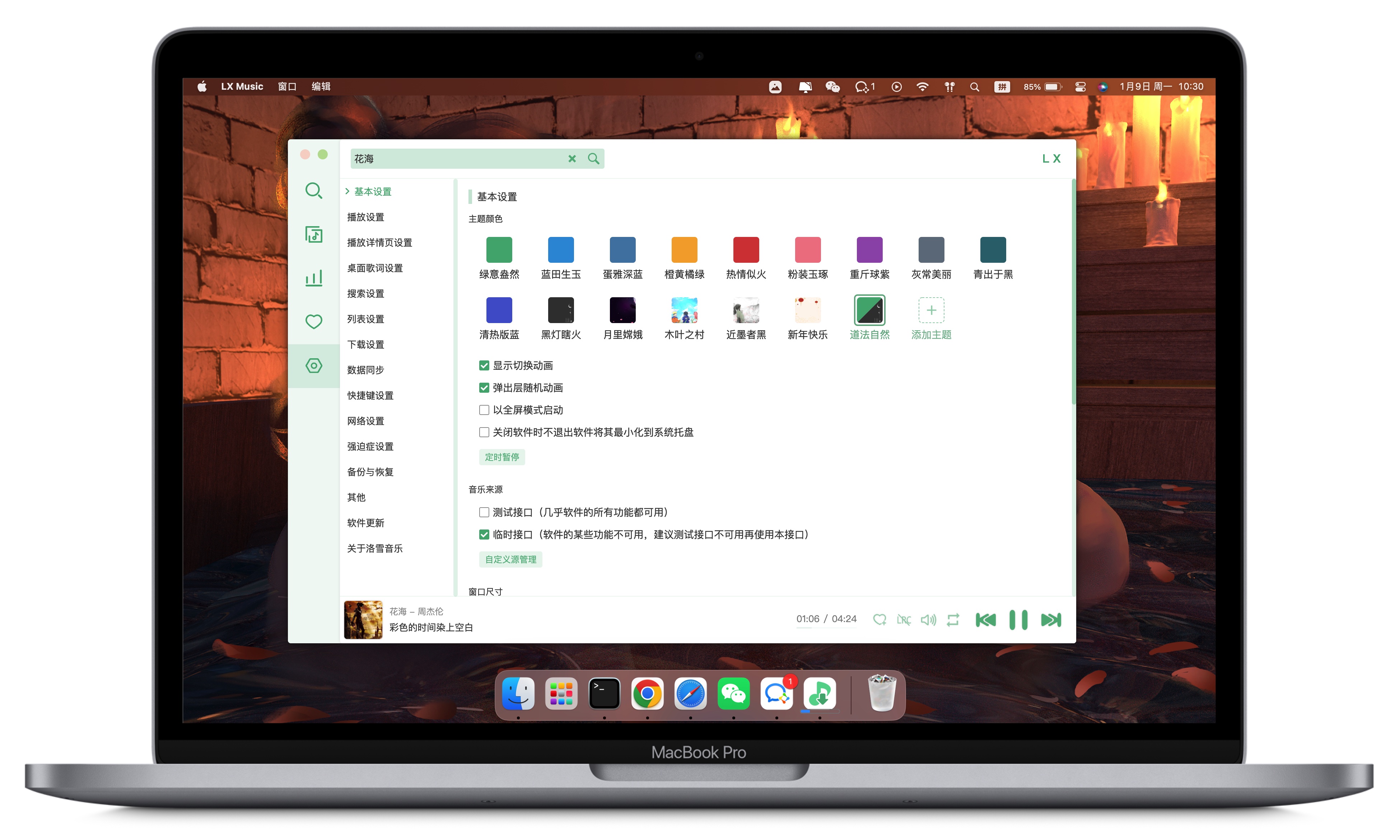Open Chrome in the Dock
Image resolution: width=1400 pixels, height=840 pixels.
tap(647, 694)
